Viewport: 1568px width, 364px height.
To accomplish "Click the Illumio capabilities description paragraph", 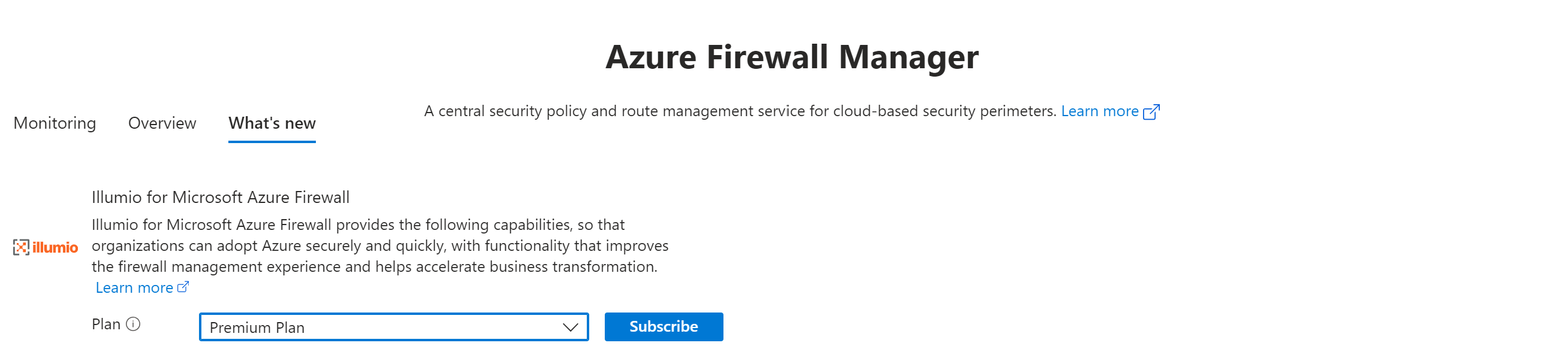I will click(379, 245).
